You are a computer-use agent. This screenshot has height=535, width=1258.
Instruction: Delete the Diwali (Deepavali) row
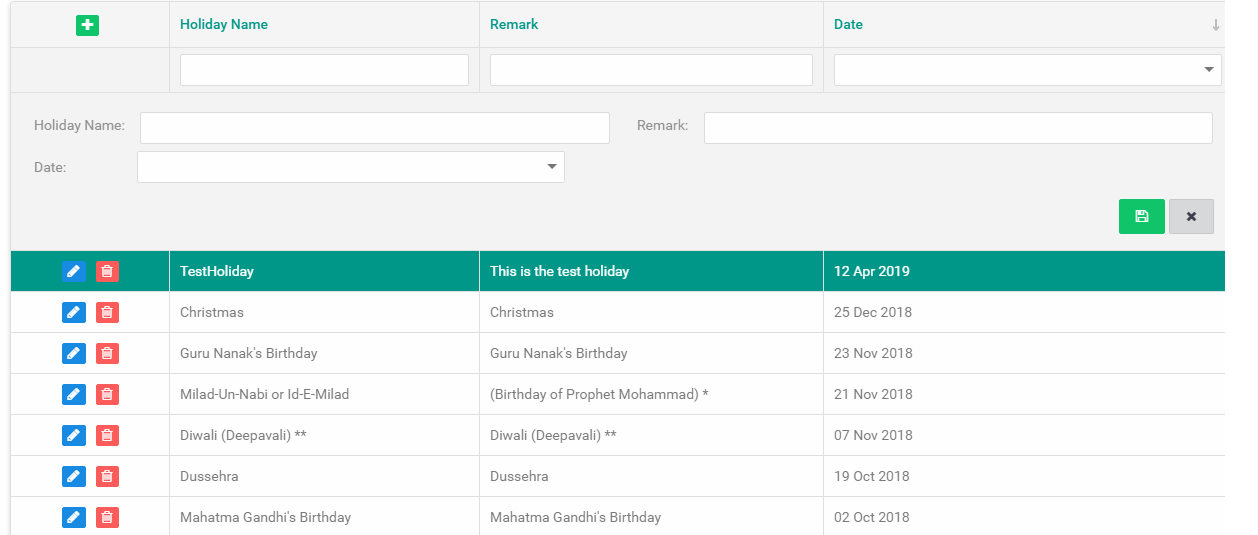107,435
